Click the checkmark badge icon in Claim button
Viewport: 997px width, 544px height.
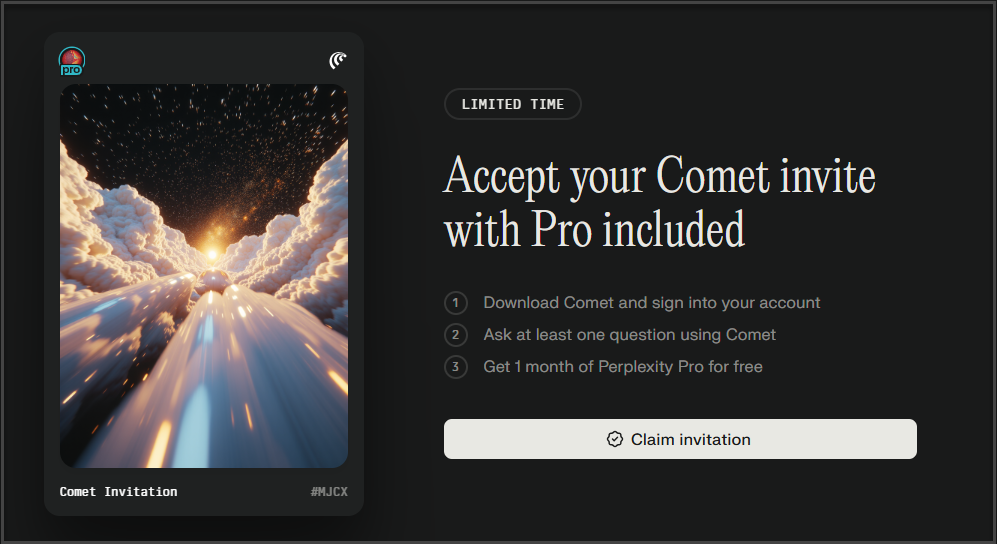pos(615,439)
